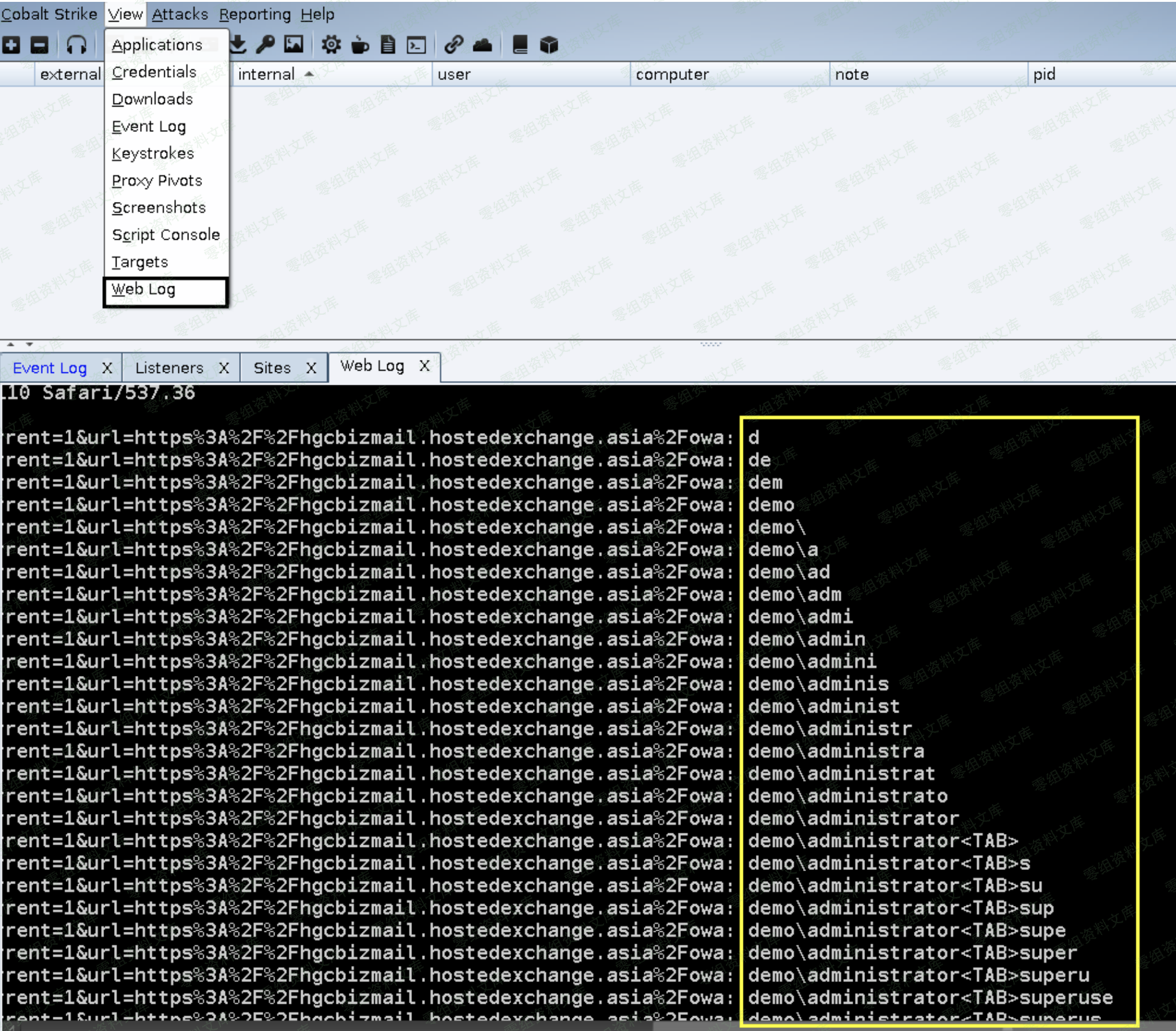Click the key credentials icon
The height and width of the screenshot is (1031, 1176).
[265, 45]
